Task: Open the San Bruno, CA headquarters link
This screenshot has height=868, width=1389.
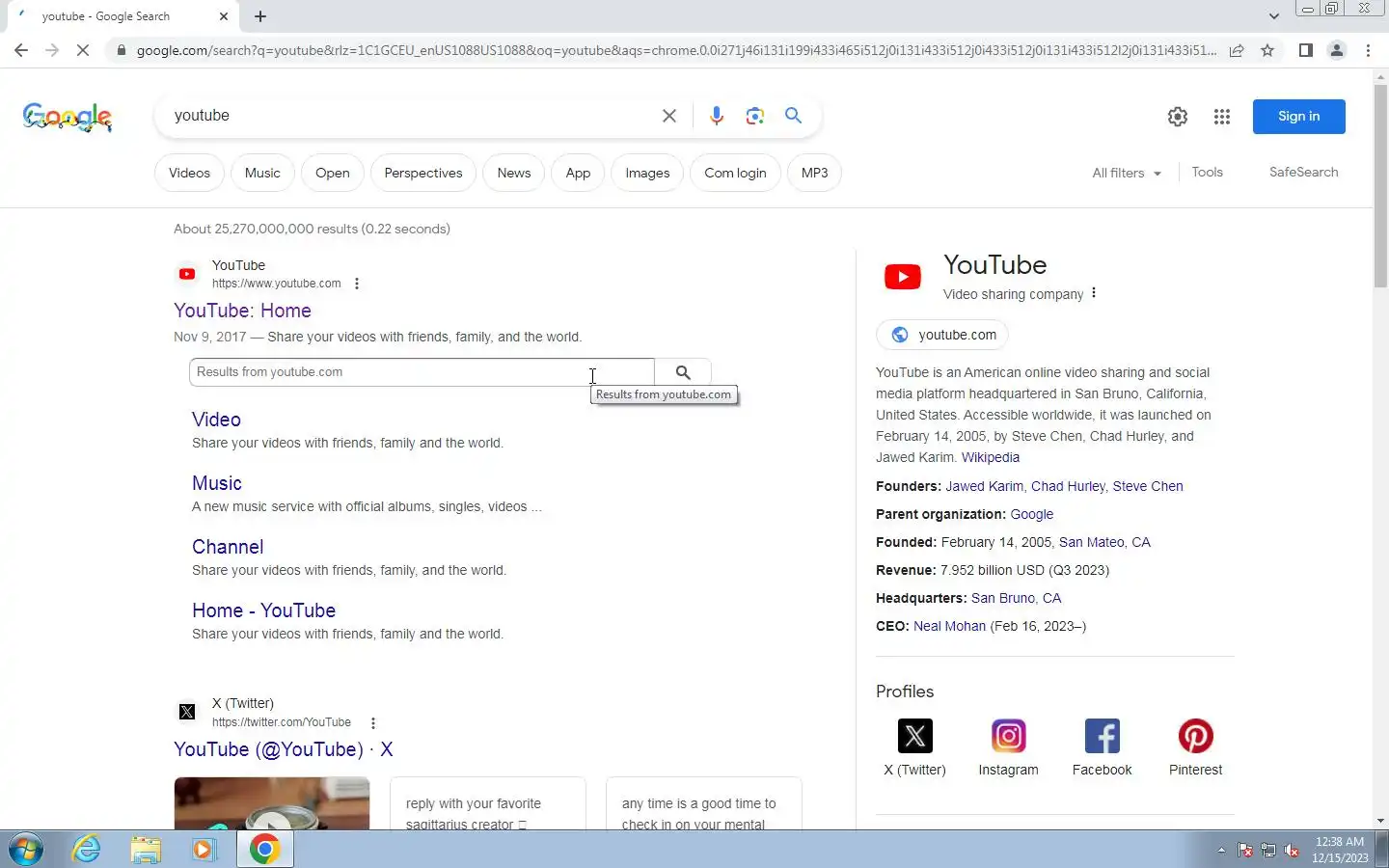Action: (1016, 598)
